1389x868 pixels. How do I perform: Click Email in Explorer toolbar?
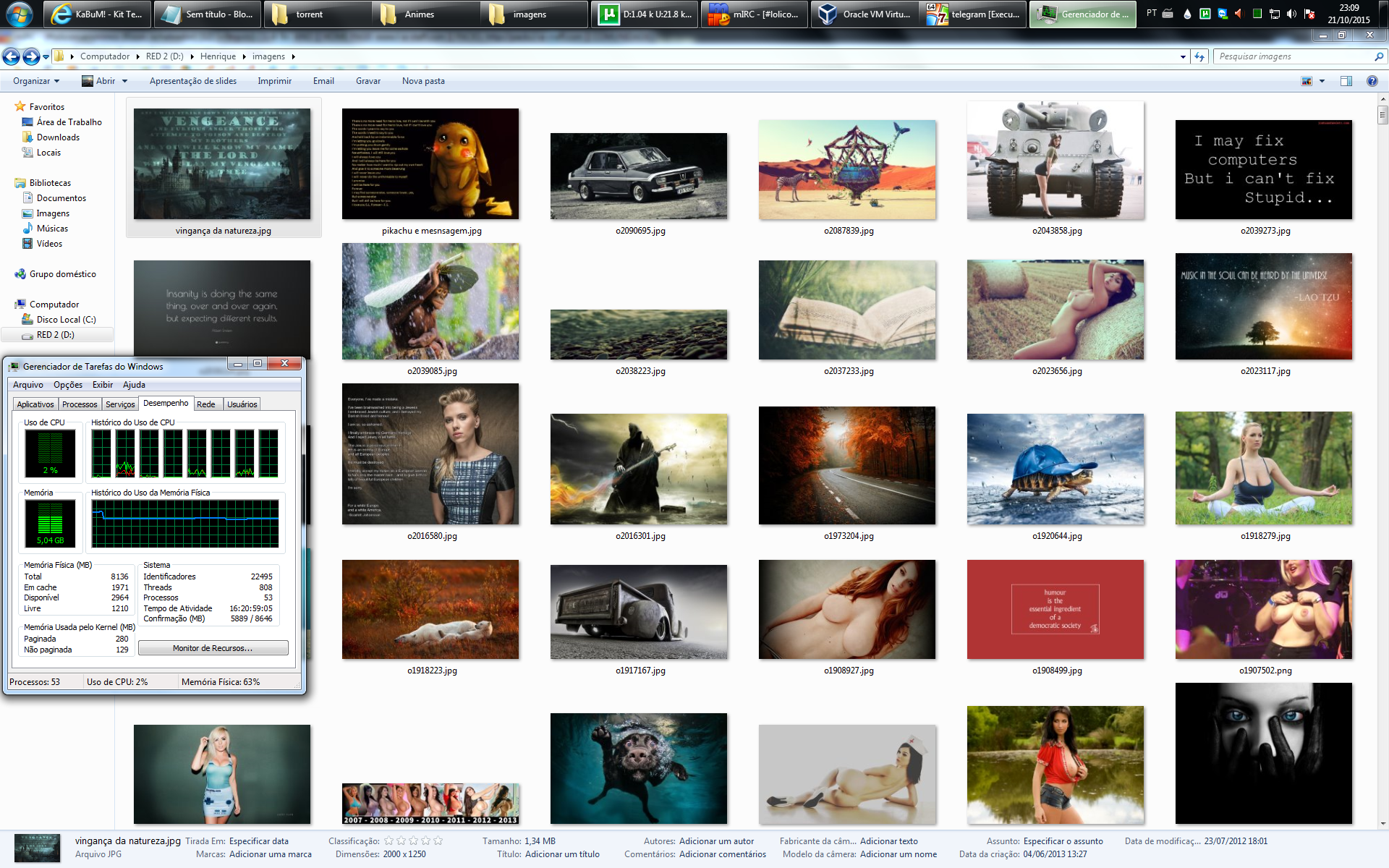pyautogui.click(x=323, y=81)
